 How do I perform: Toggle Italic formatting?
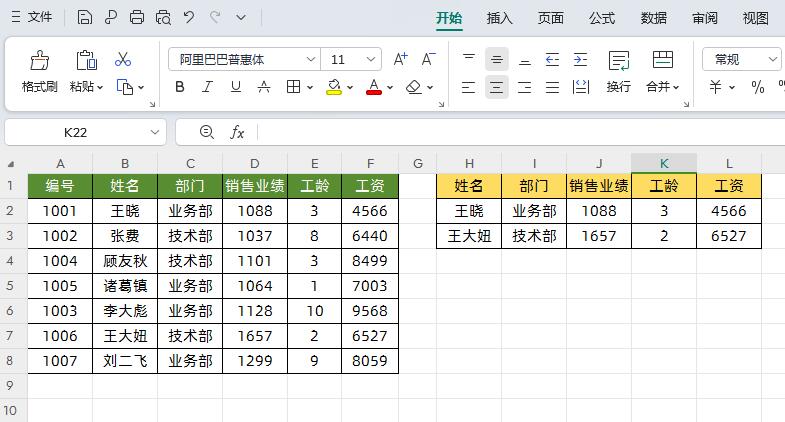click(208, 87)
